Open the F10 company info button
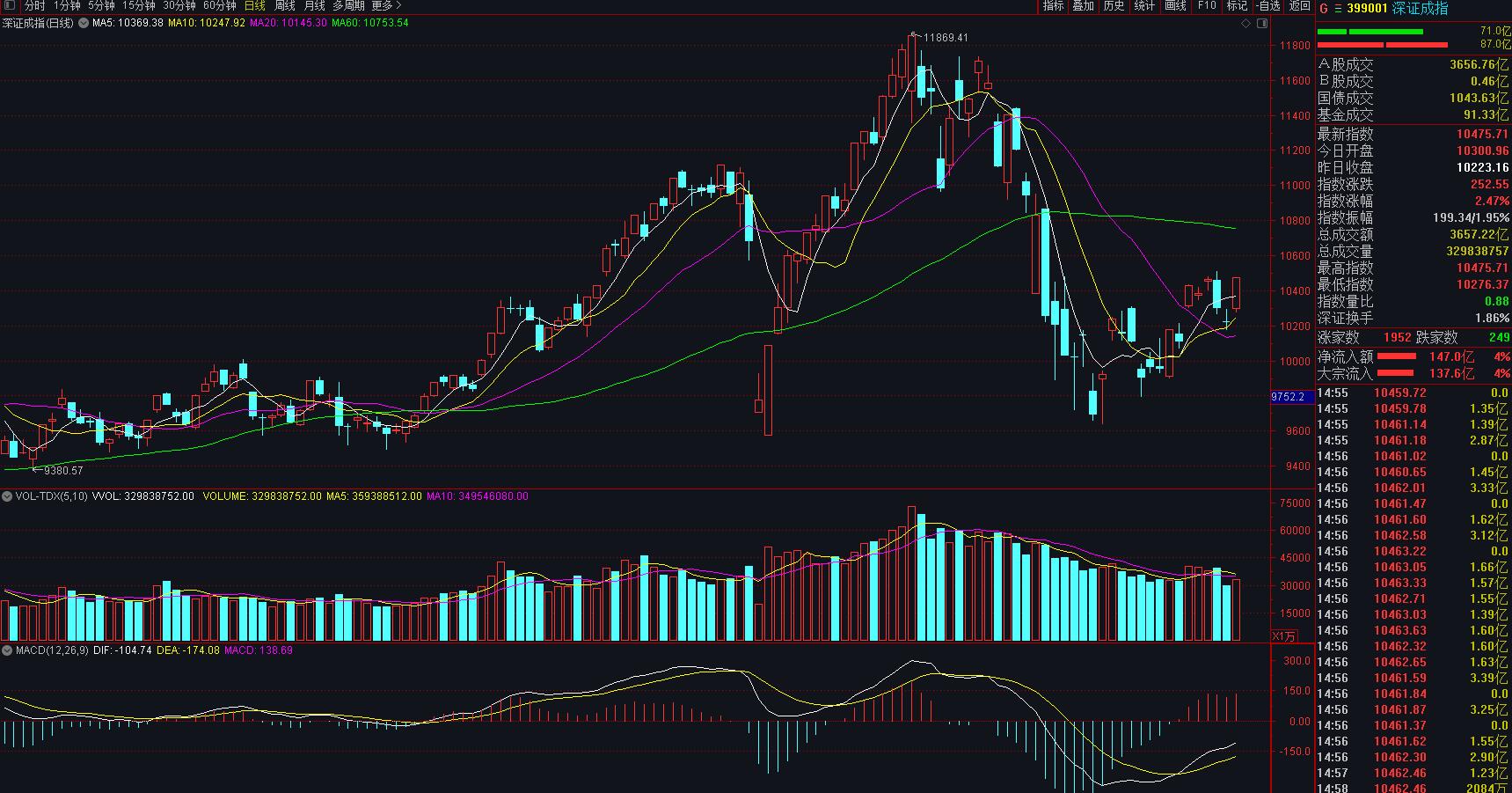 (x=1207, y=6)
